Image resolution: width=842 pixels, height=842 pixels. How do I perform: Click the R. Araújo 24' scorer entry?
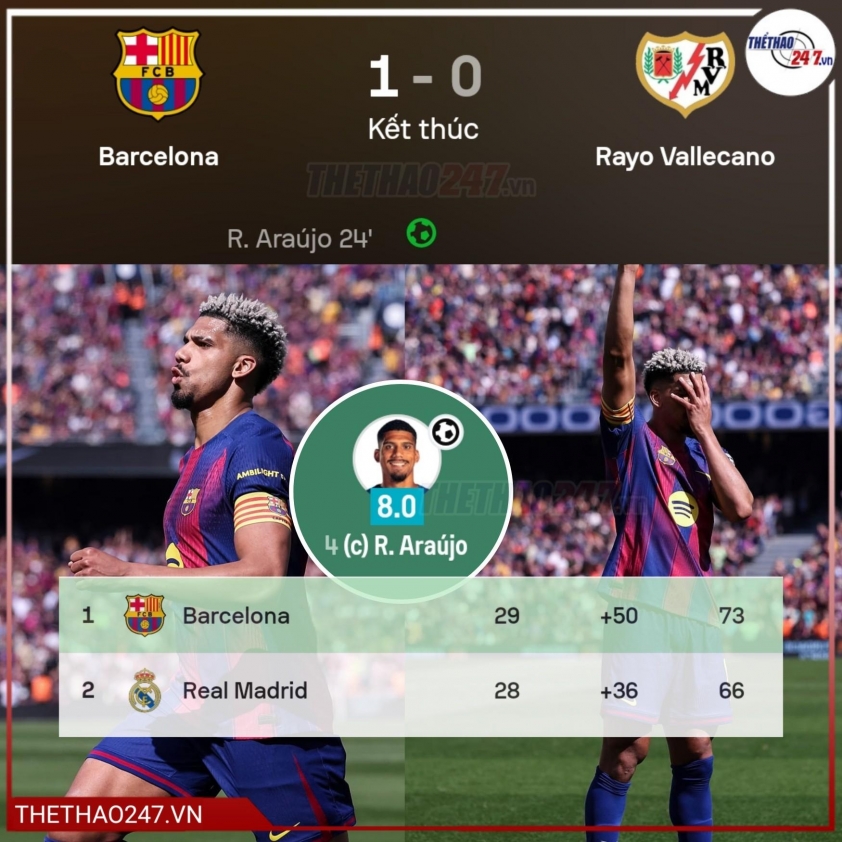pyautogui.click(x=300, y=238)
